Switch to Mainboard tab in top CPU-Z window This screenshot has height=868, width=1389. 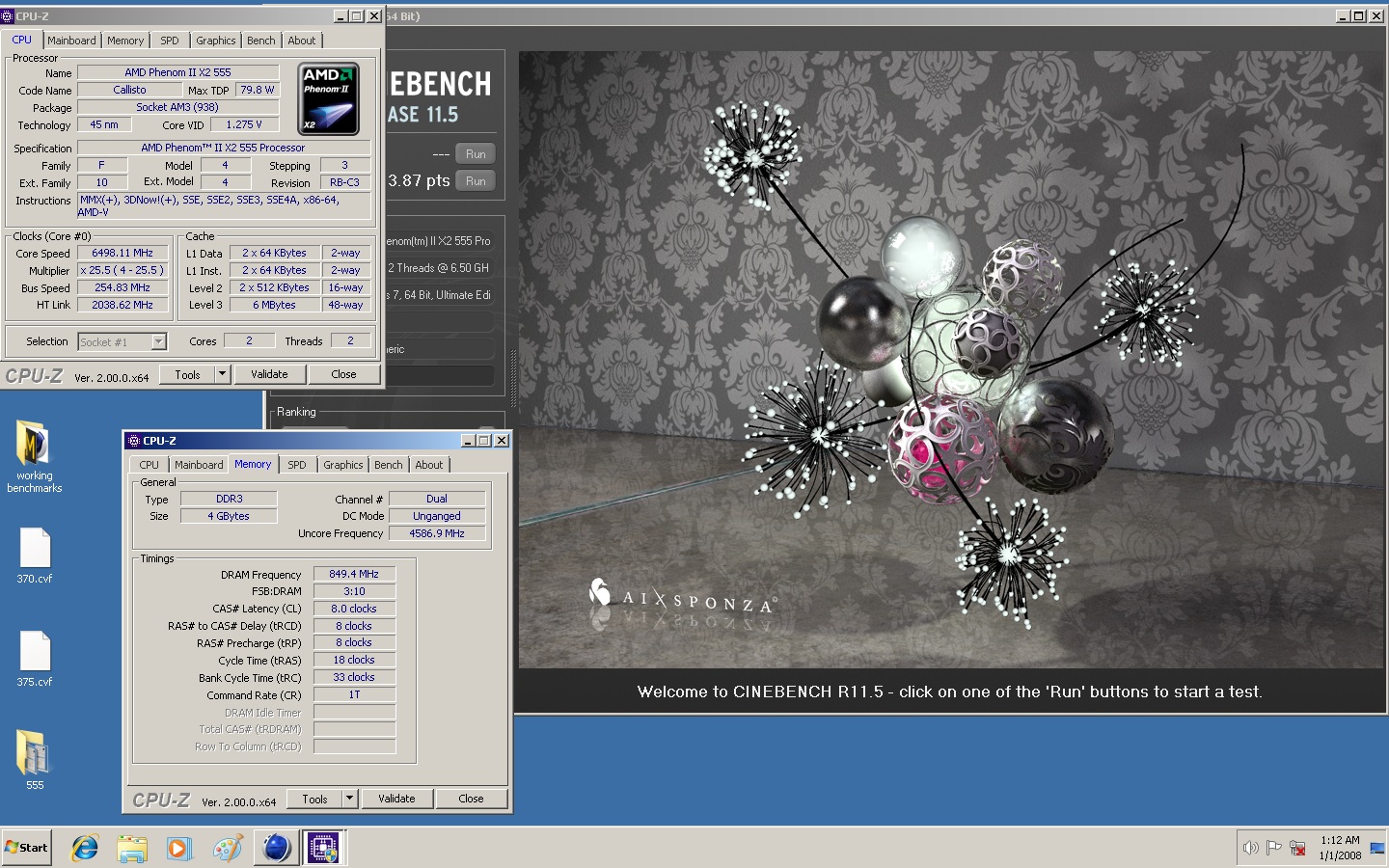point(71,41)
